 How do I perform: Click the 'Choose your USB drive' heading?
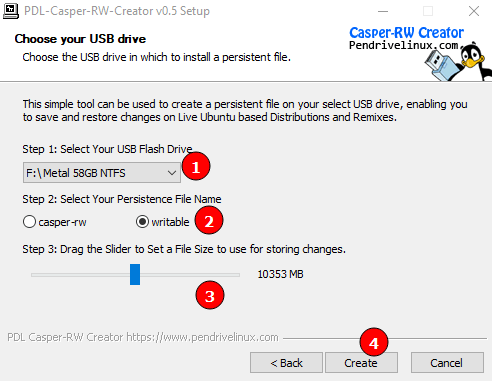80,39
